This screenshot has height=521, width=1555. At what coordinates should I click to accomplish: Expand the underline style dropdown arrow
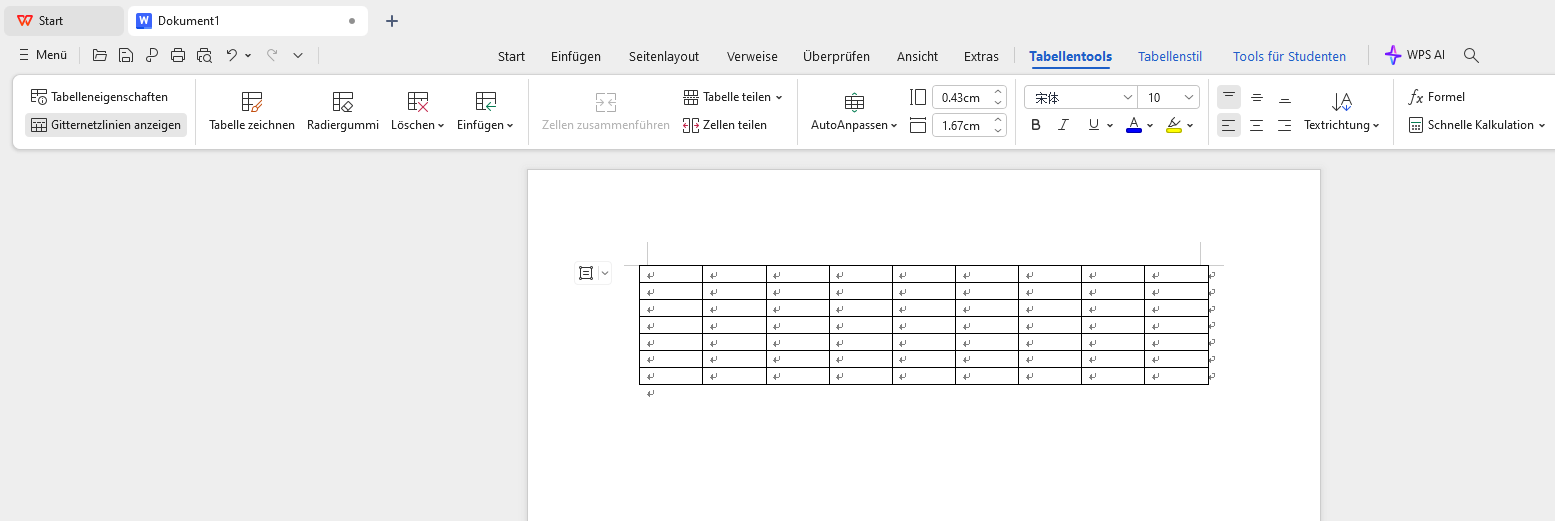[1110, 125]
